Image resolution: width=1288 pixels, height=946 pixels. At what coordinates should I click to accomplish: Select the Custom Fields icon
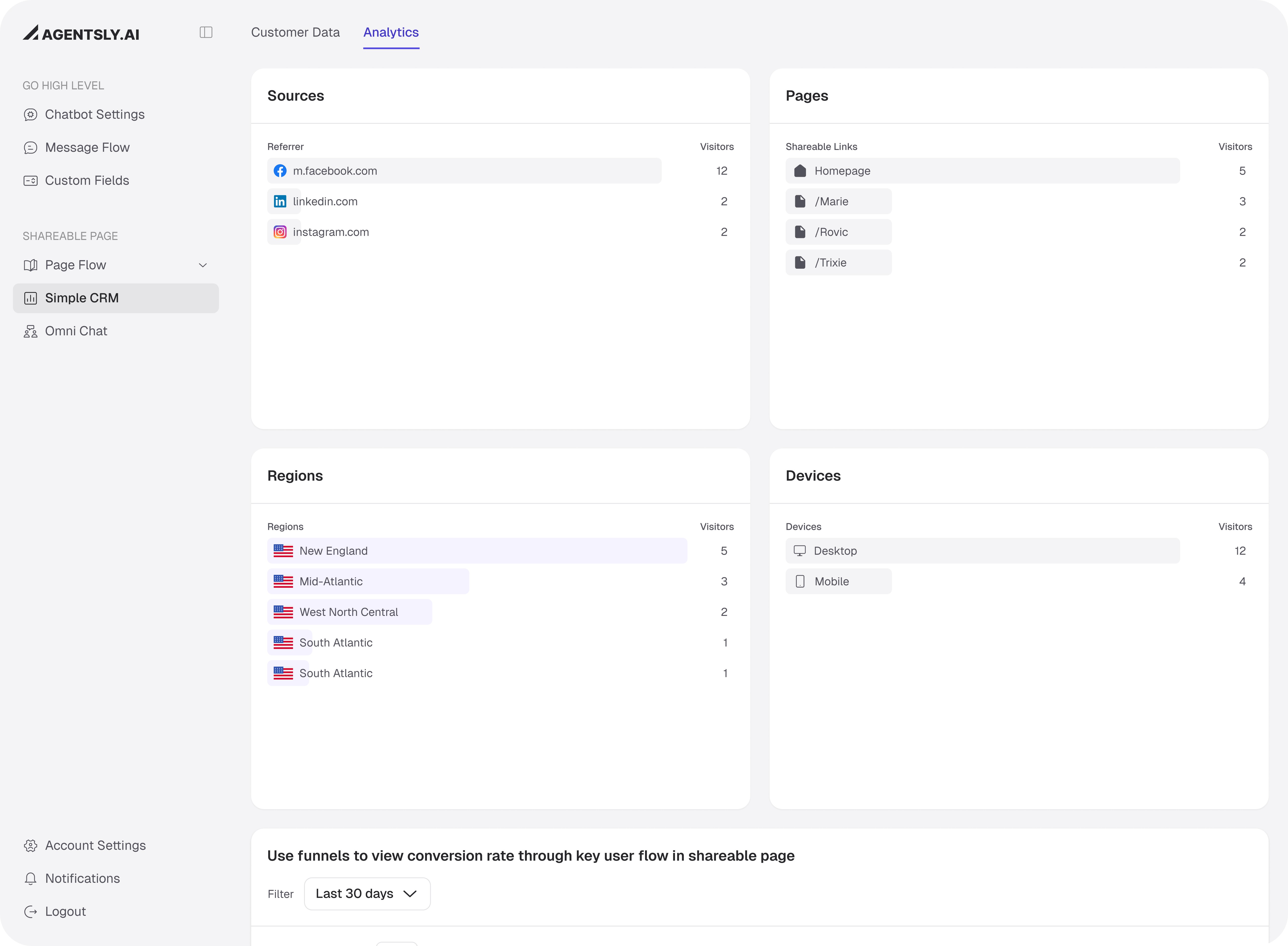coord(30,181)
